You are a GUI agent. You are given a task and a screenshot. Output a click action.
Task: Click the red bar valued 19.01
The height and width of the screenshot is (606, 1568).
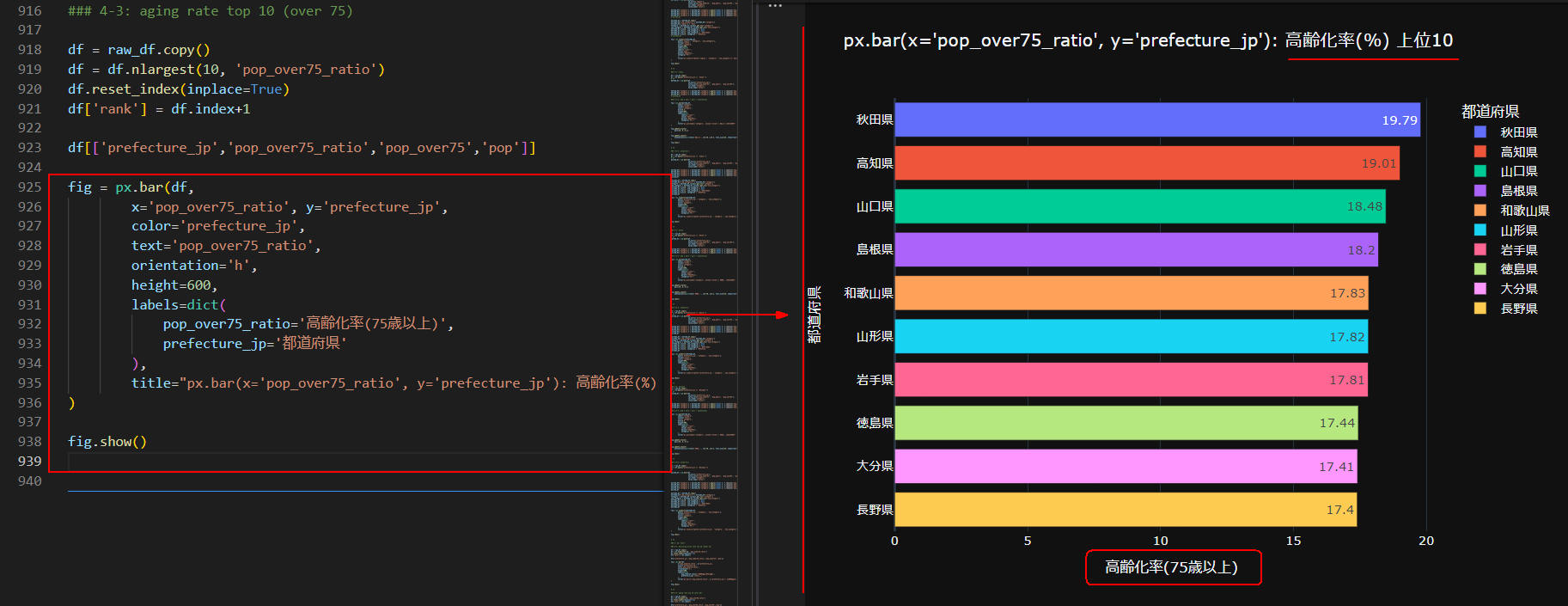(x=1147, y=163)
